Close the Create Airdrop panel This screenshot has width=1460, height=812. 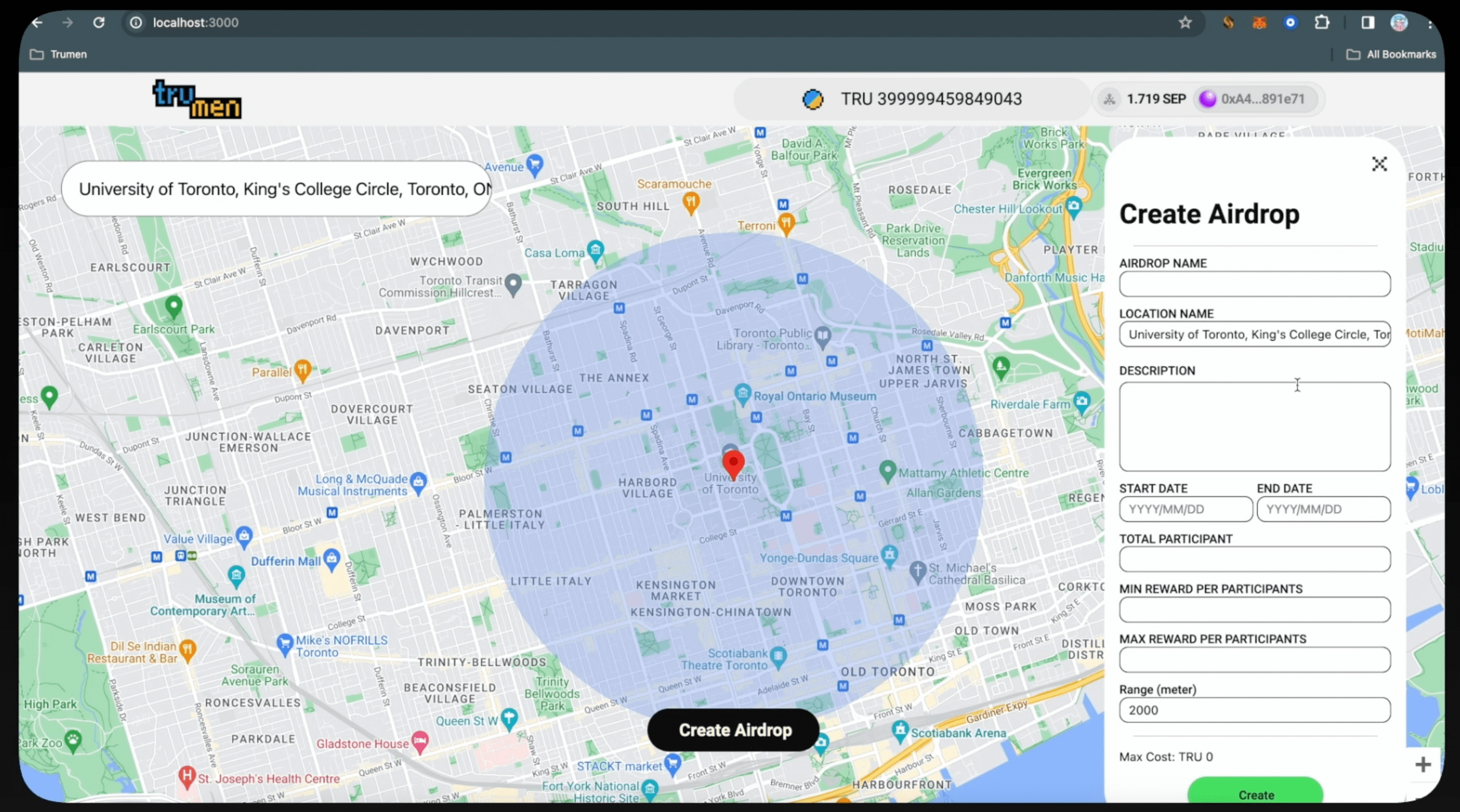(x=1379, y=164)
